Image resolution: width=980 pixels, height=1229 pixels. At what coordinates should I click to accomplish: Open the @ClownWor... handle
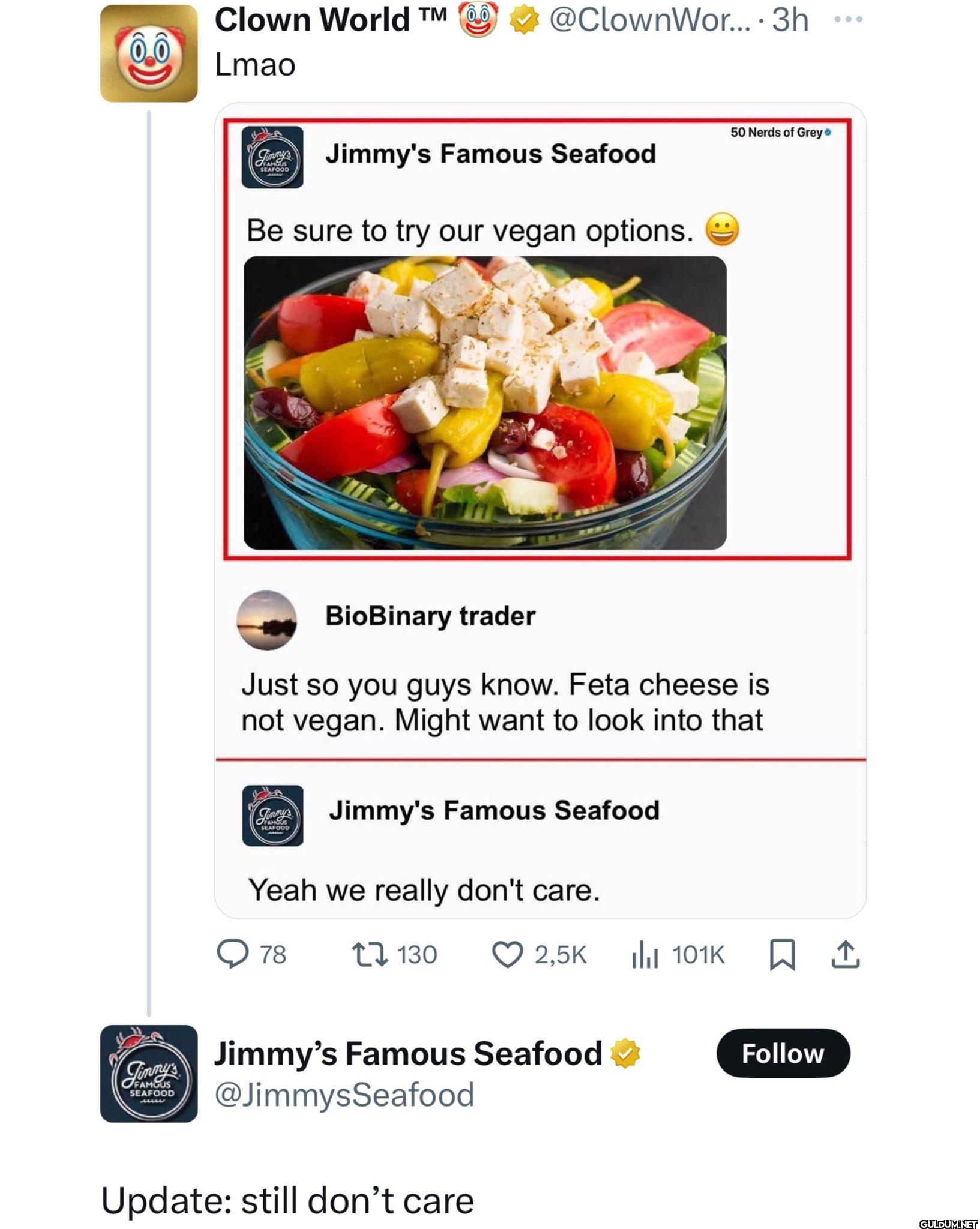point(650,20)
